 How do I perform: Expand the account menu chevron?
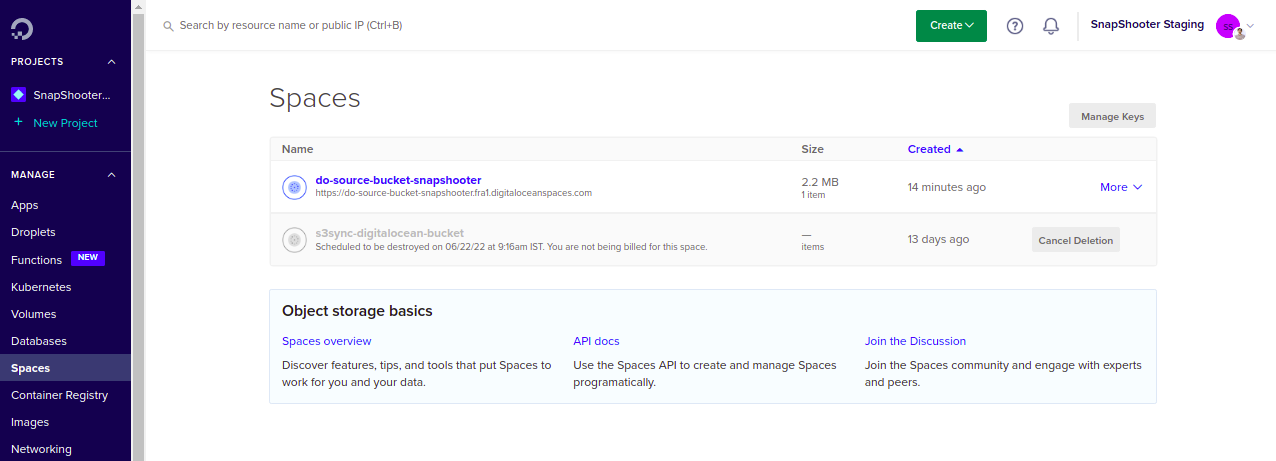(1250, 26)
